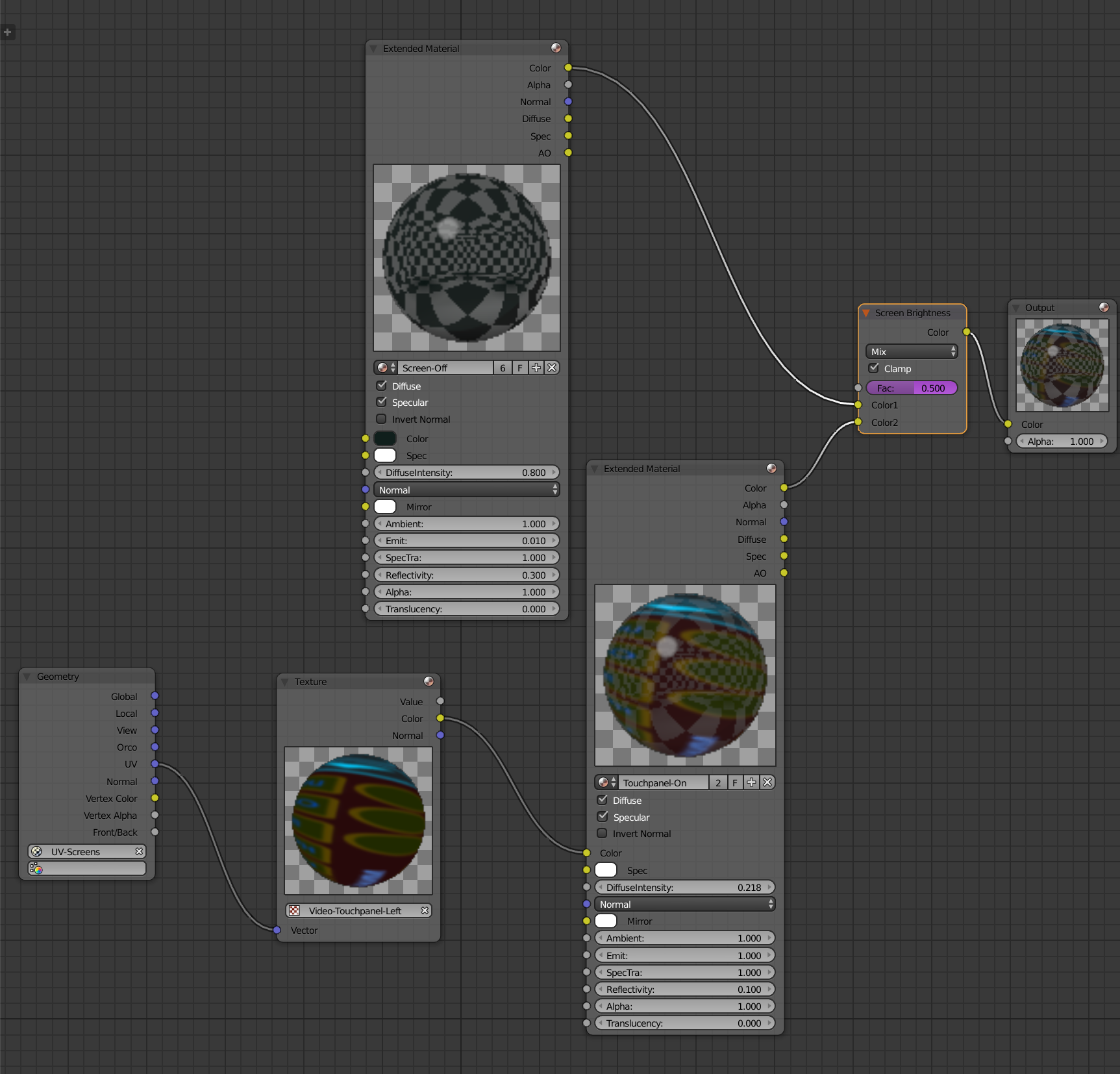Toggle preview sphere icon on Texture node header

pyautogui.click(x=429, y=681)
